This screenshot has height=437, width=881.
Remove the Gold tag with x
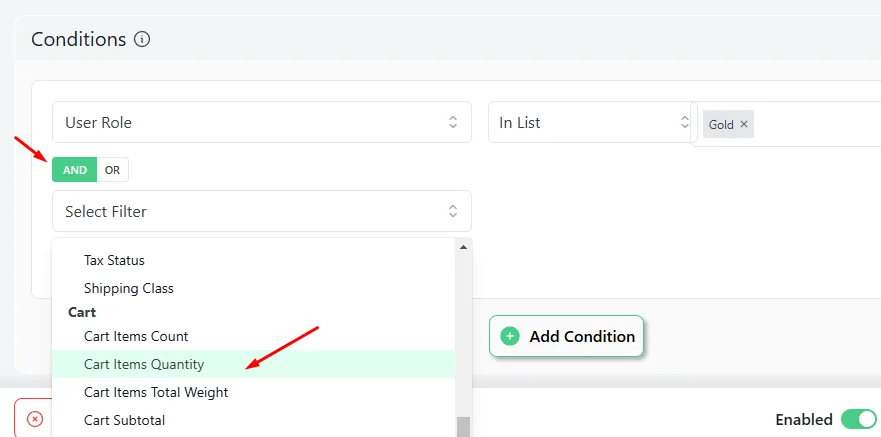743,124
